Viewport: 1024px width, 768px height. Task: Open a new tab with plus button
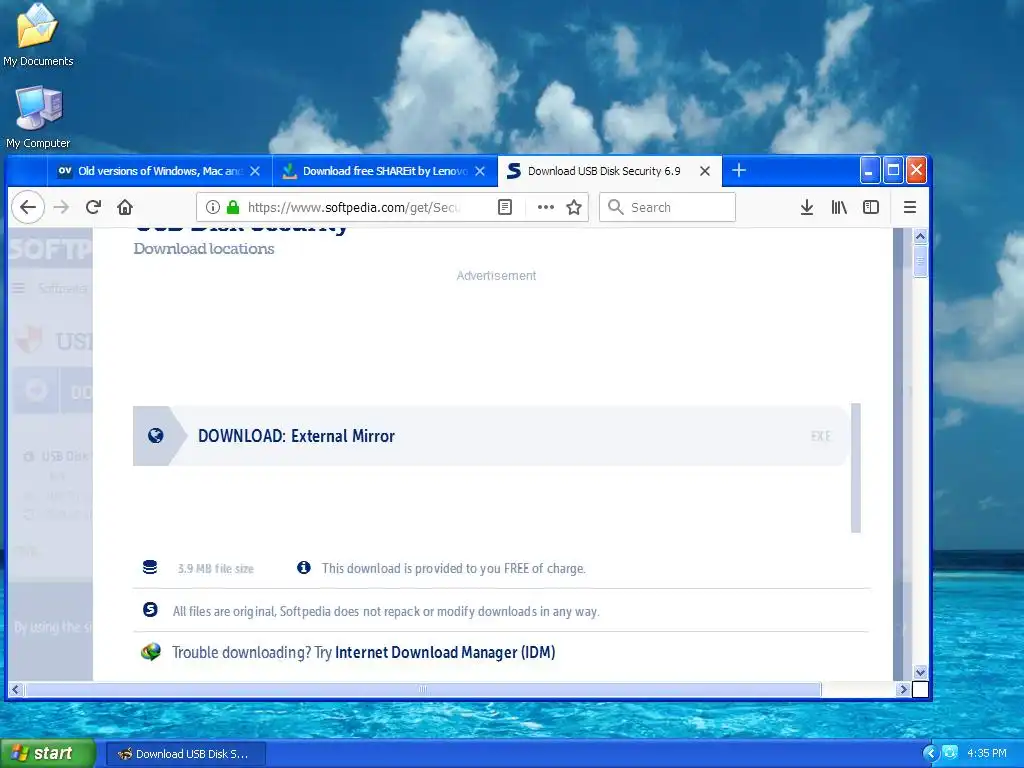point(739,170)
